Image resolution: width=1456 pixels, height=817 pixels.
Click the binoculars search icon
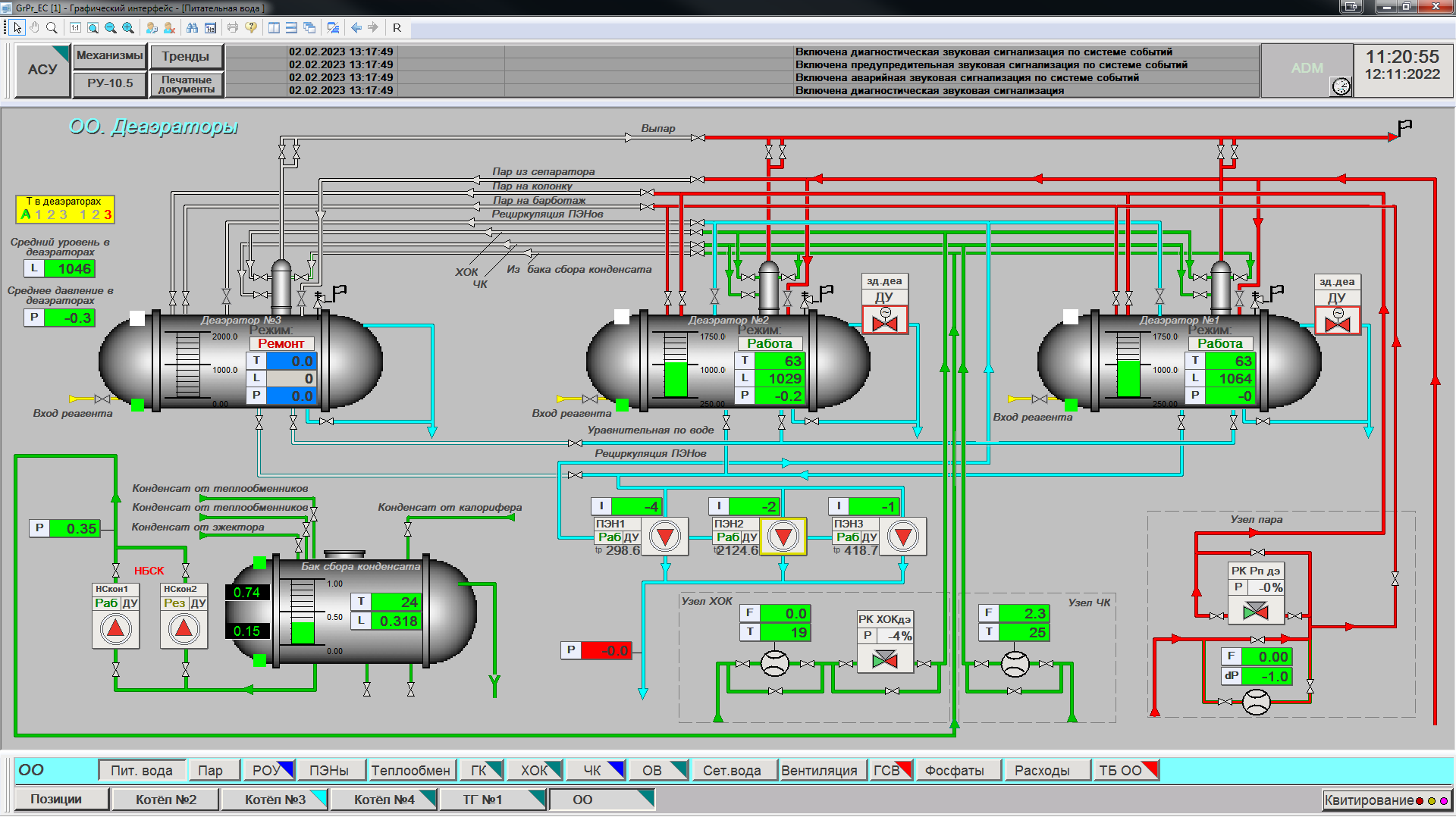coord(192,28)
